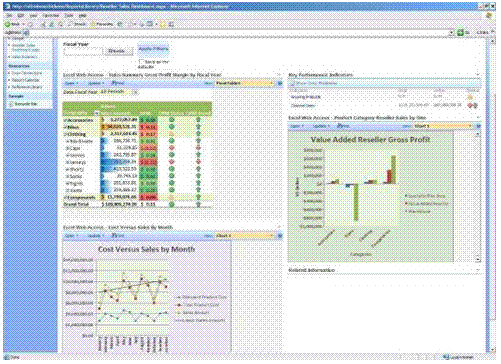Click the Reference Library sidebar link

click(27, 87)
